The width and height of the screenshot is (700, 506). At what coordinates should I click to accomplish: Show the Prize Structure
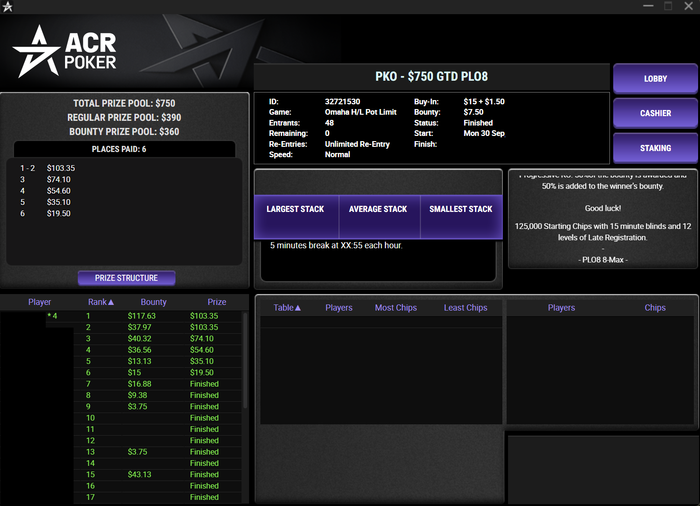point(126,278)
